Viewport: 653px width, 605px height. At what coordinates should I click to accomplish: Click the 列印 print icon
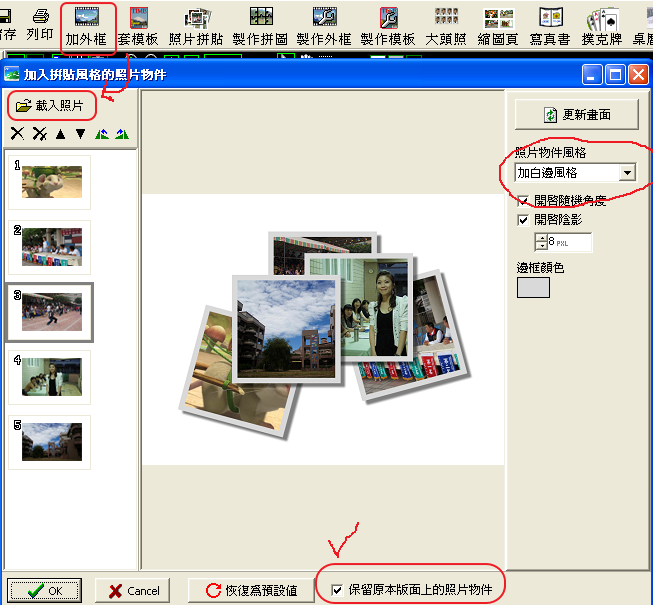[41, 25]
